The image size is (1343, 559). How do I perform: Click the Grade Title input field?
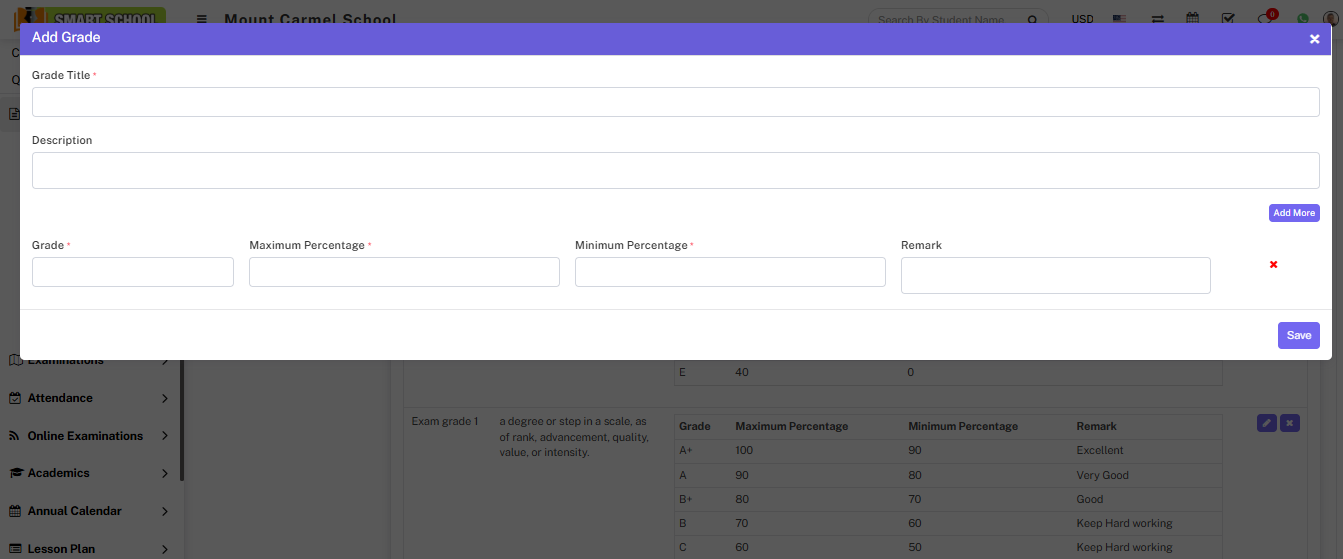675,102
